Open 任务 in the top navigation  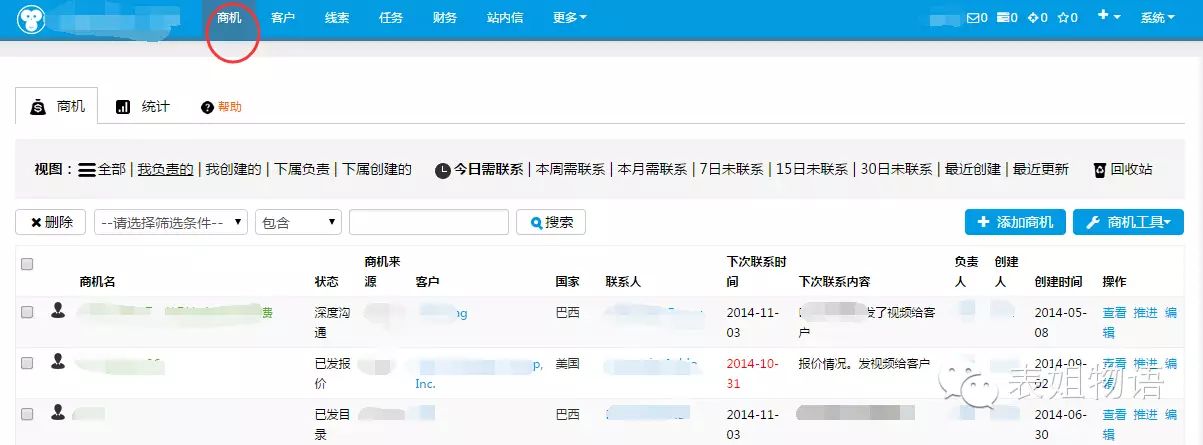click(x=391, y=18)
